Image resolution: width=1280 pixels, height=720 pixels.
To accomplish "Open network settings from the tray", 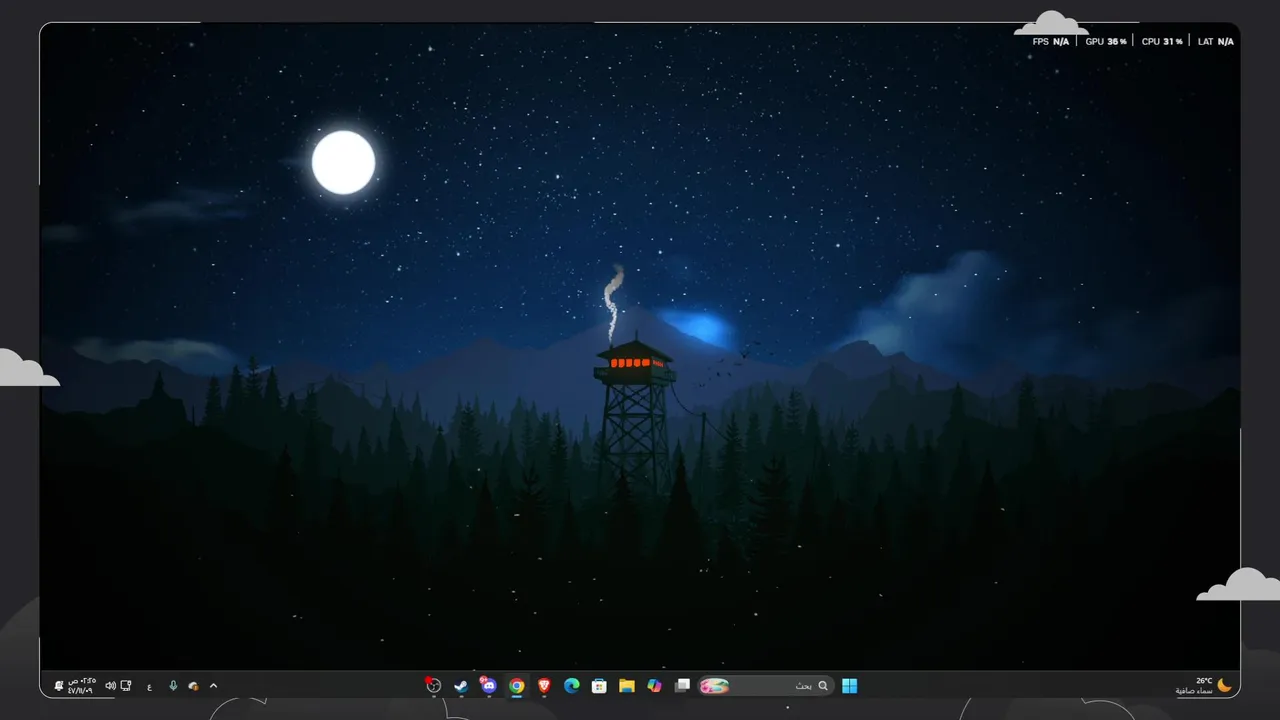I will pos(126,686).
